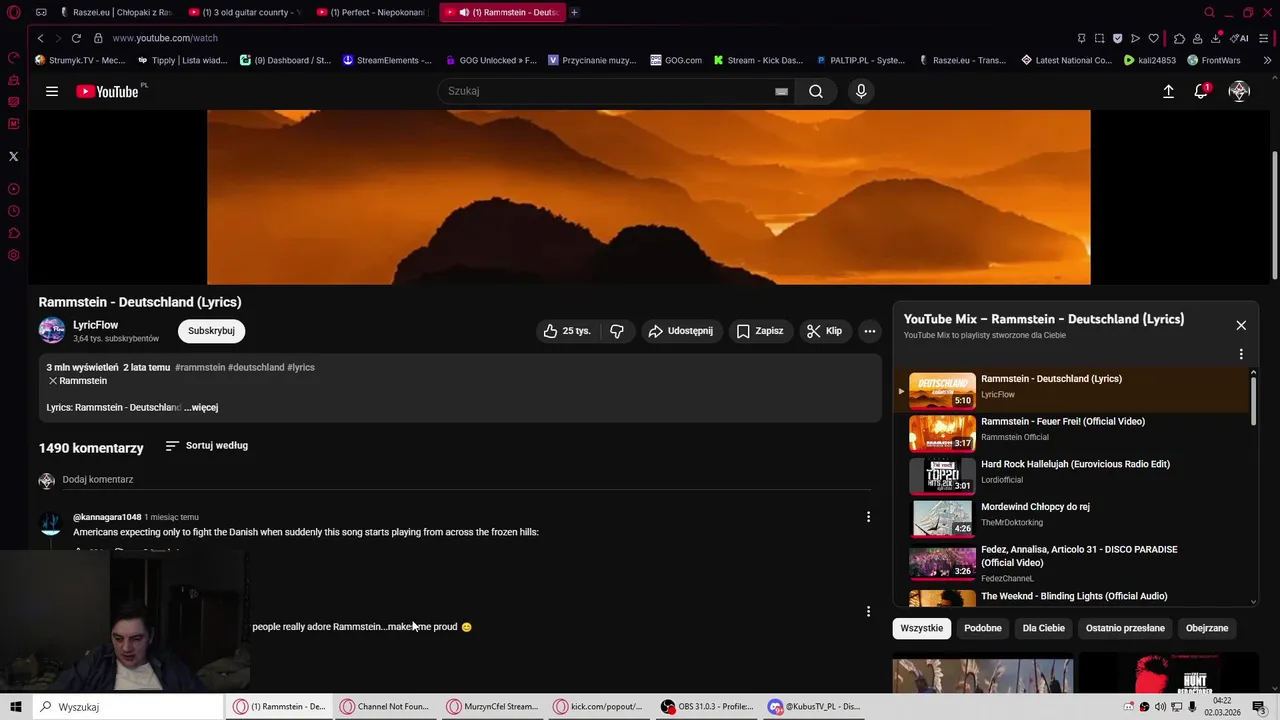Open Opera AI assistant icon
This screenshot has height=720, width=1280.
point(1239,38)
